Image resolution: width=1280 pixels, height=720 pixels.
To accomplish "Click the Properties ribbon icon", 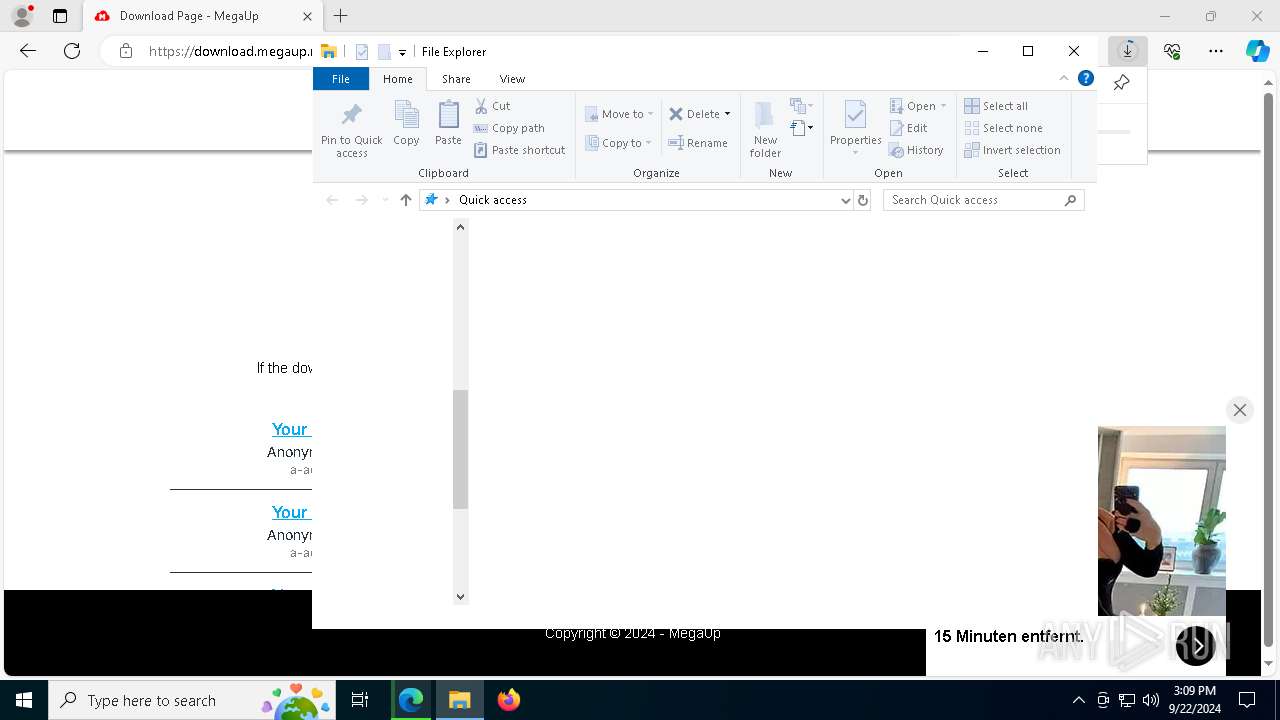I will click(855, 128).
